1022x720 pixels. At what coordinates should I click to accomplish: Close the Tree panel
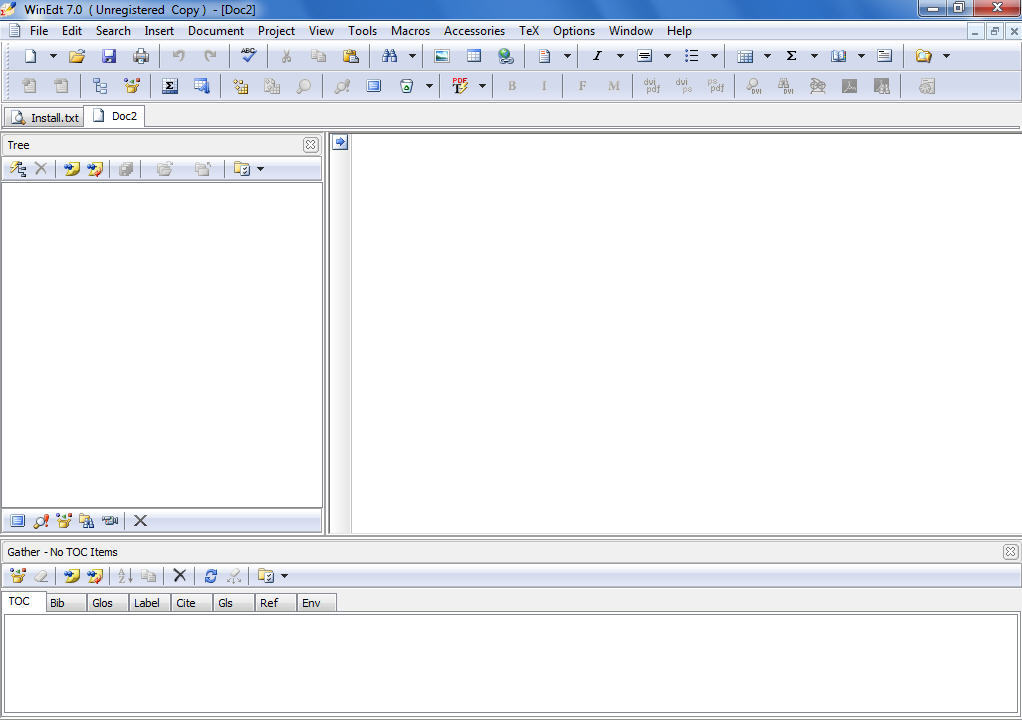[311, 145]
